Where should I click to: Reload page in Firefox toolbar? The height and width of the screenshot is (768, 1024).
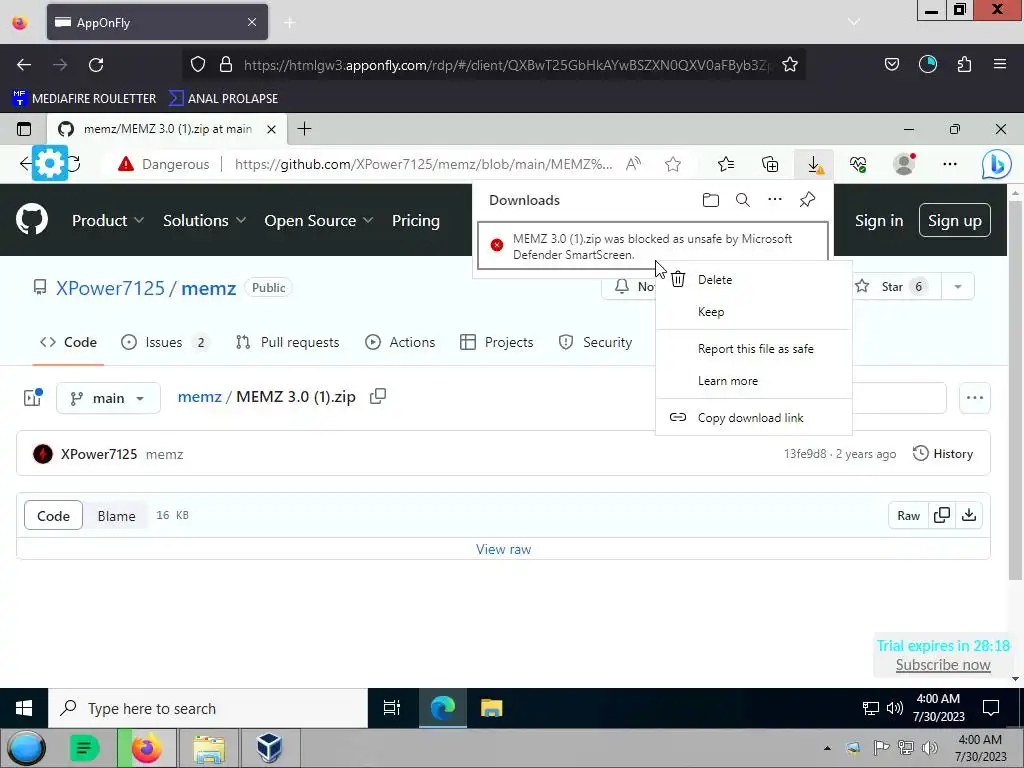point(96,65)
